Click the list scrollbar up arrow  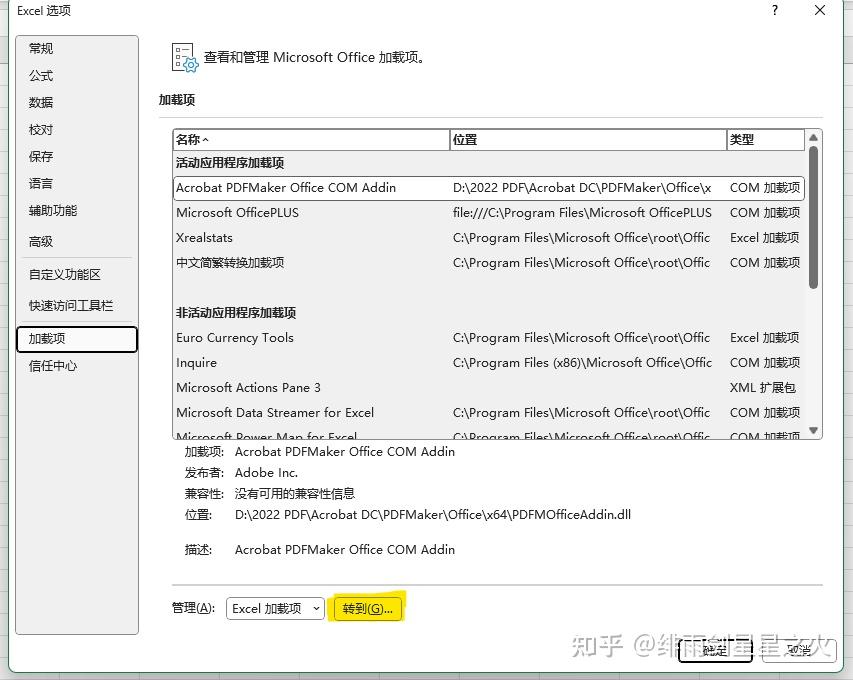tap(813, 138)
